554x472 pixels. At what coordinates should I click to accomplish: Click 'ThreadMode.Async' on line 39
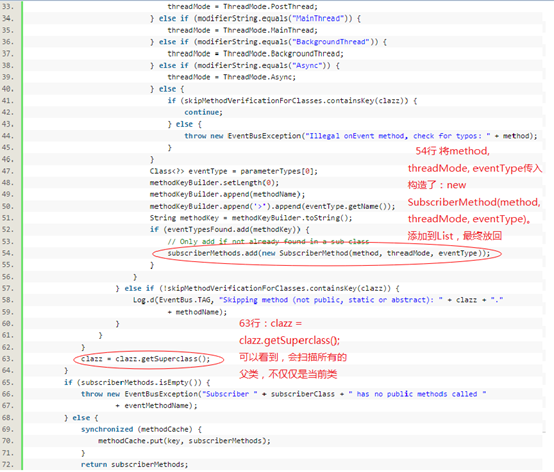pos(259,77)
